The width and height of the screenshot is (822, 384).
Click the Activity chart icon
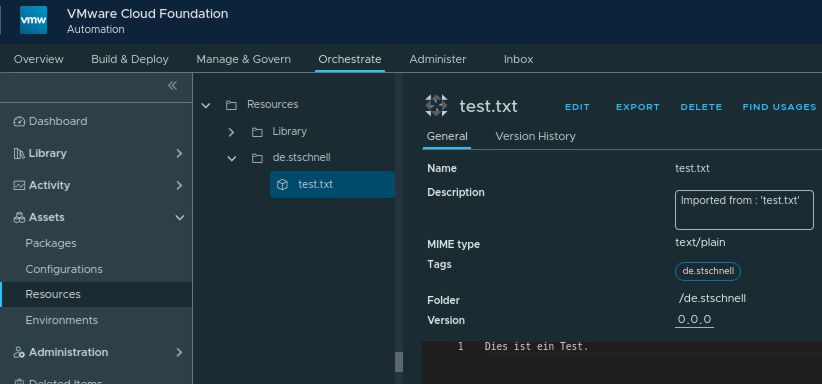19,185
